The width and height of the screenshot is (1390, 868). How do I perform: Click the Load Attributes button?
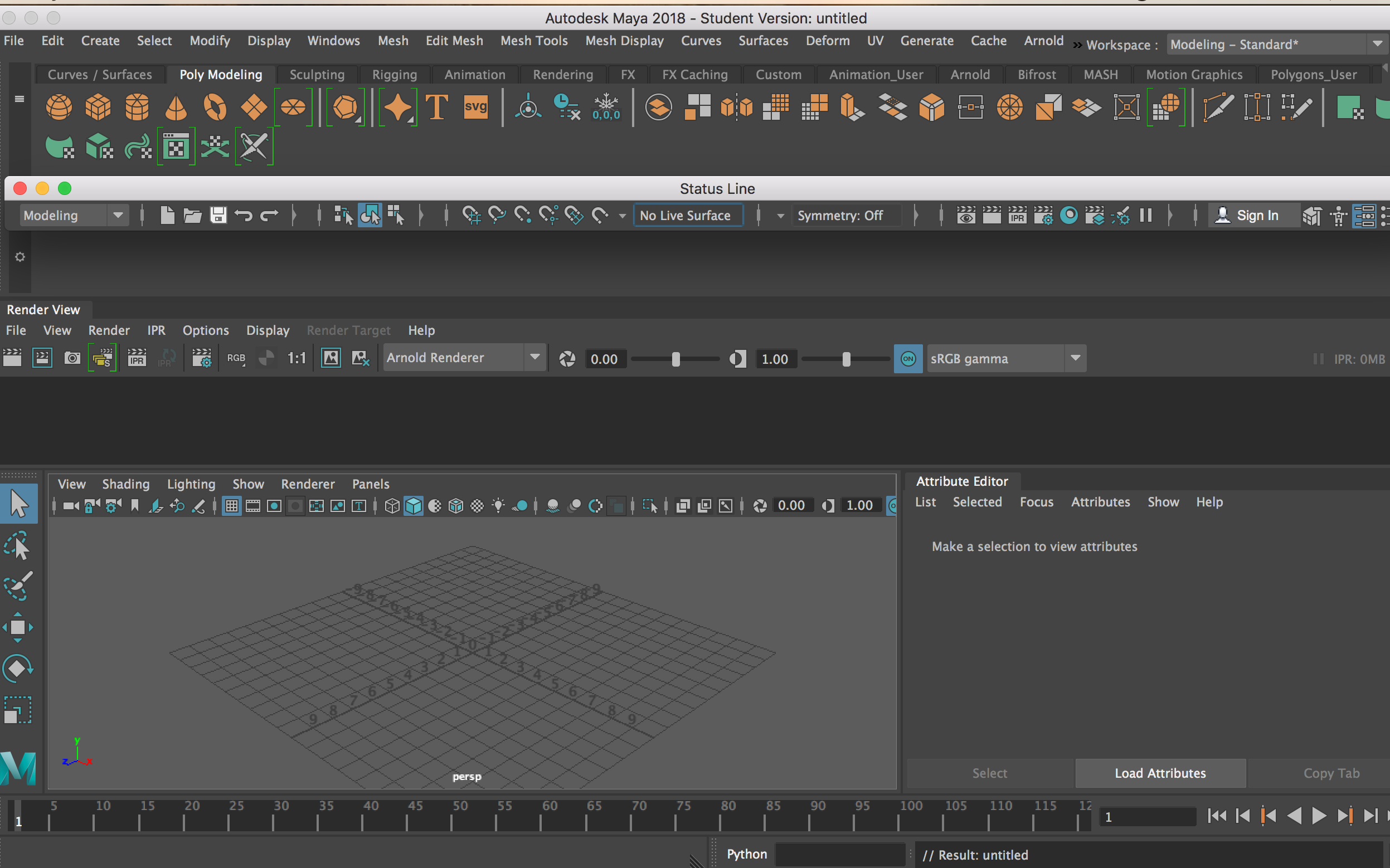pos(1160,773)
